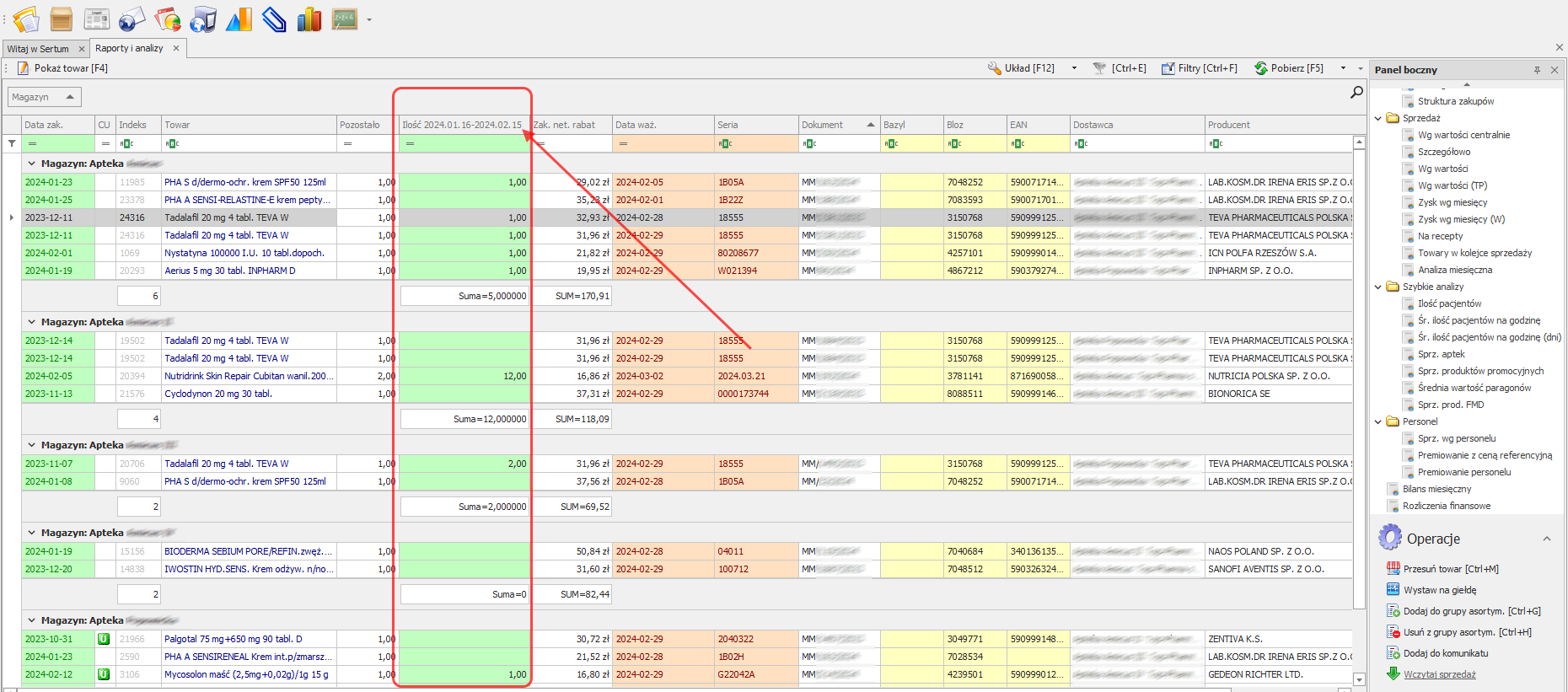The image size is (1568, 692).
Task: Click Pobierz [F5] refresh button
Action: pyautogui.click(x=1289, y=68)
